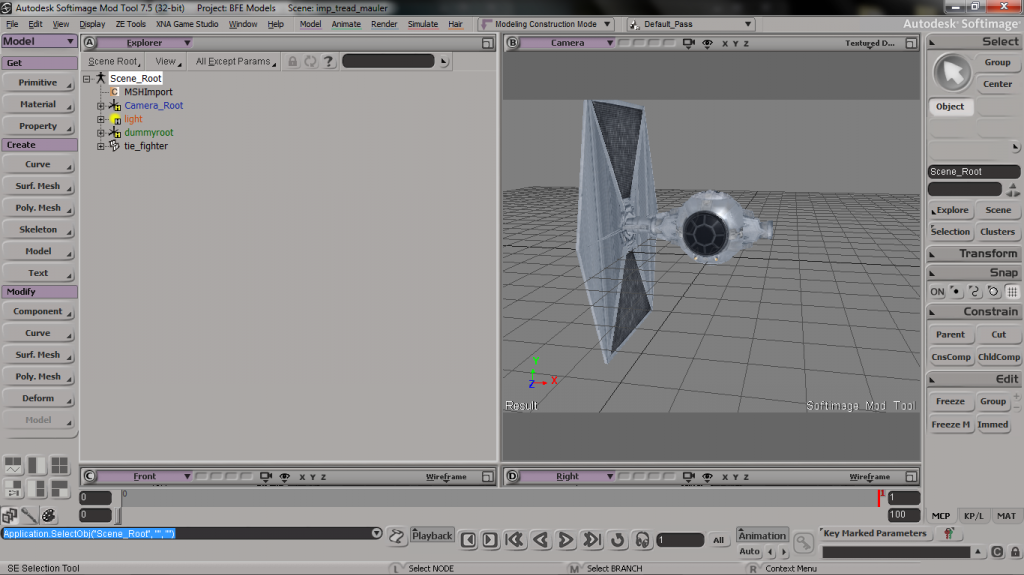The height and width of the screenshot is (575, 1024).
Task: Expand the dummyroot node
Action: (101, 133)
